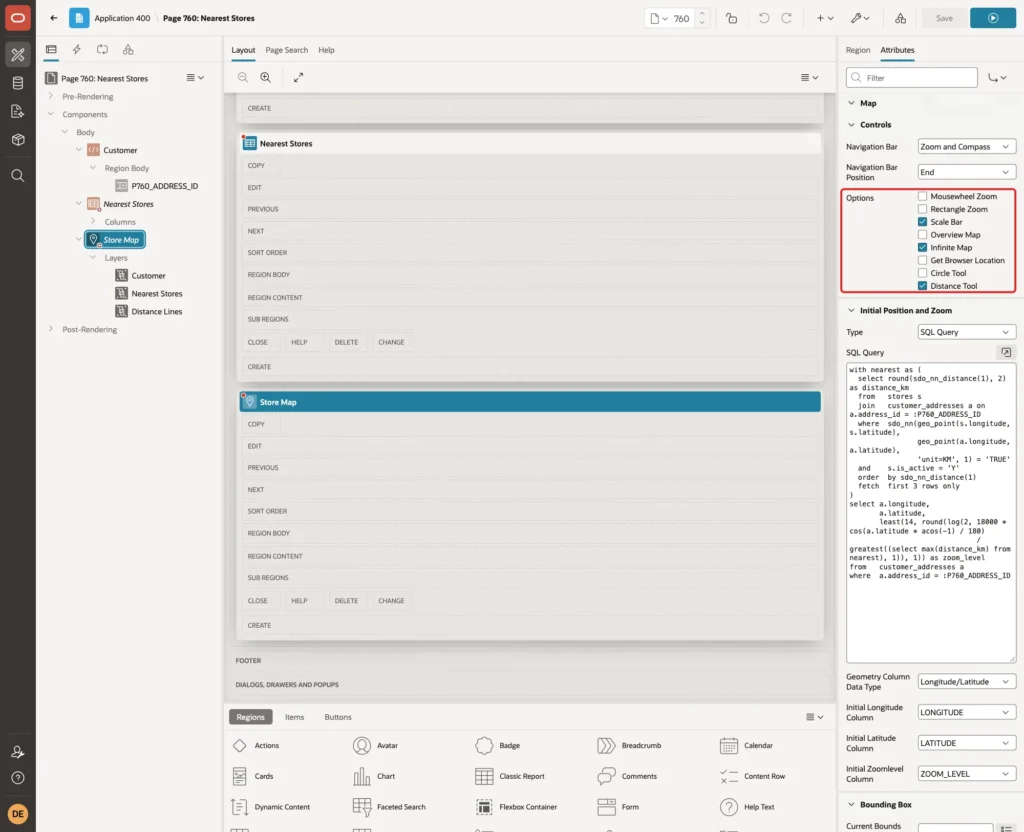The height and width of the screenshot is (832, 1024).
Task: Open the App Builder icon in sidebar
Action: pyautogui.click(x=18, y=55)
